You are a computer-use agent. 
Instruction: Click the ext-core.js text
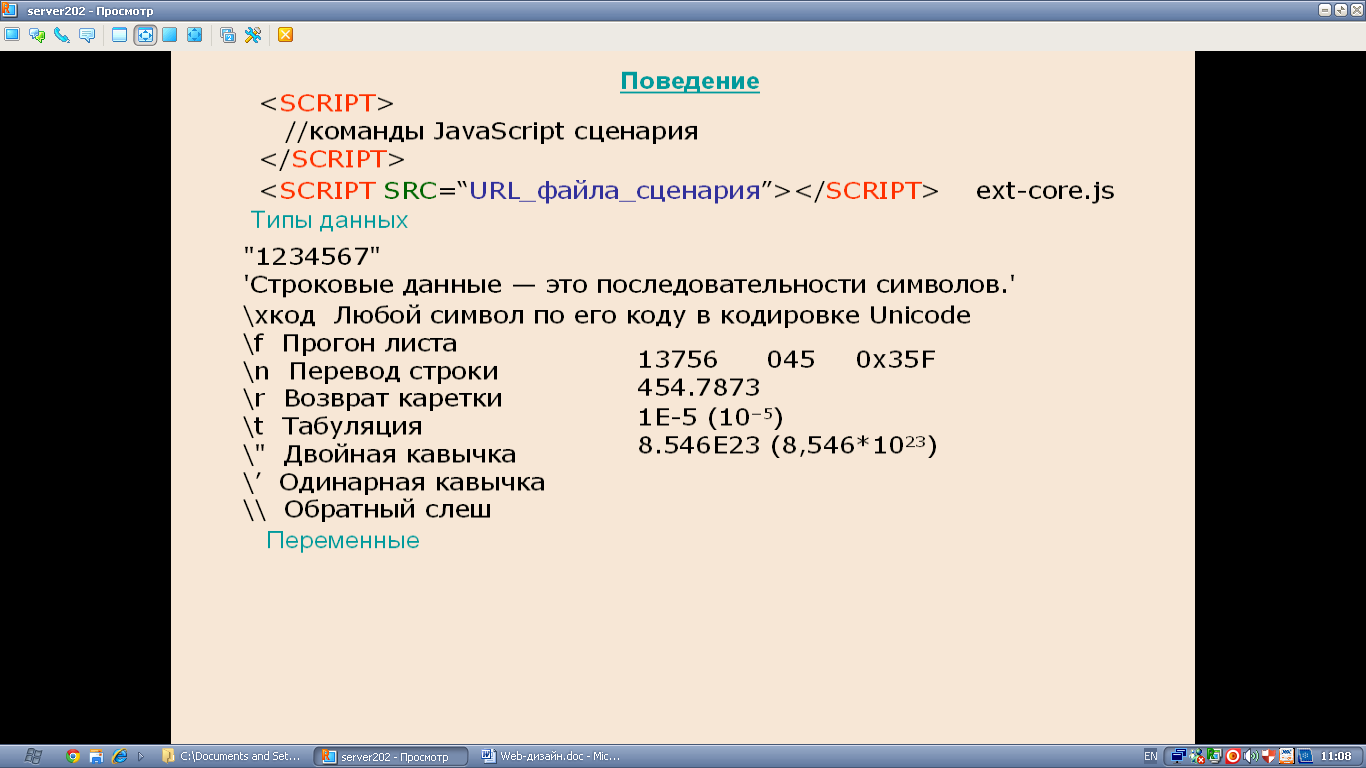1045,191
